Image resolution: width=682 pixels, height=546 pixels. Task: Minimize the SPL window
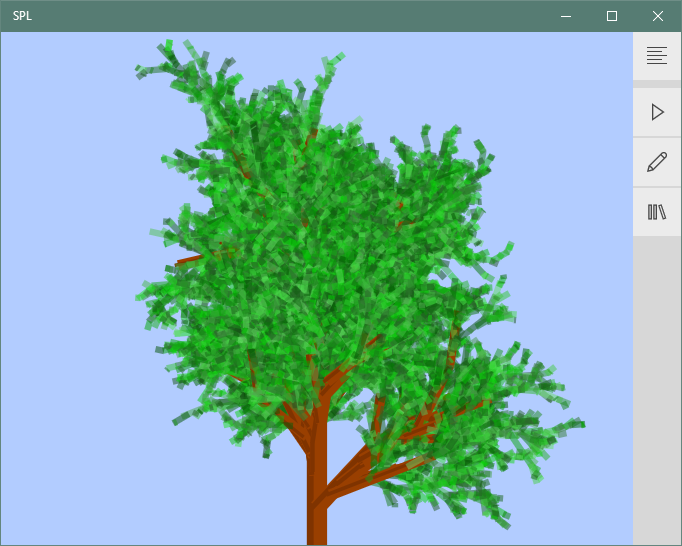point(566,16)
